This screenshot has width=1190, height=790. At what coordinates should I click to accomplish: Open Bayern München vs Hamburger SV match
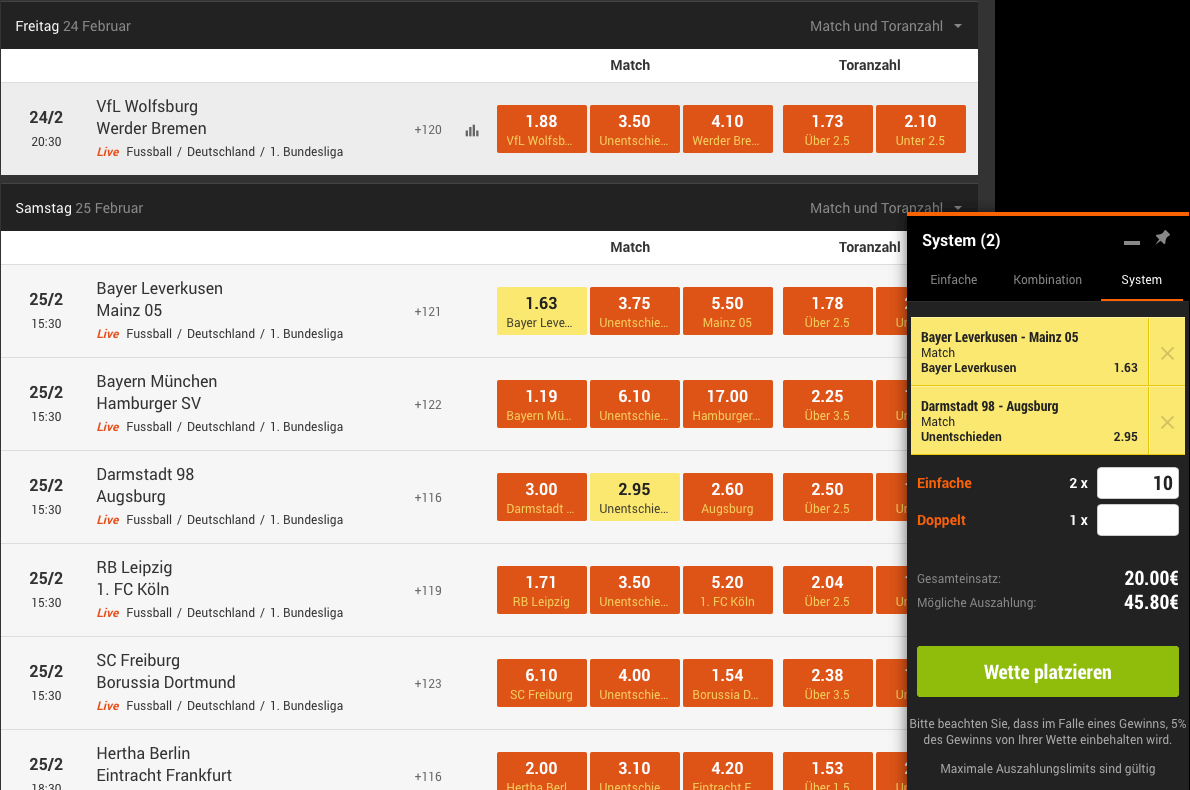pyautogui.click(x=156, y=392)
